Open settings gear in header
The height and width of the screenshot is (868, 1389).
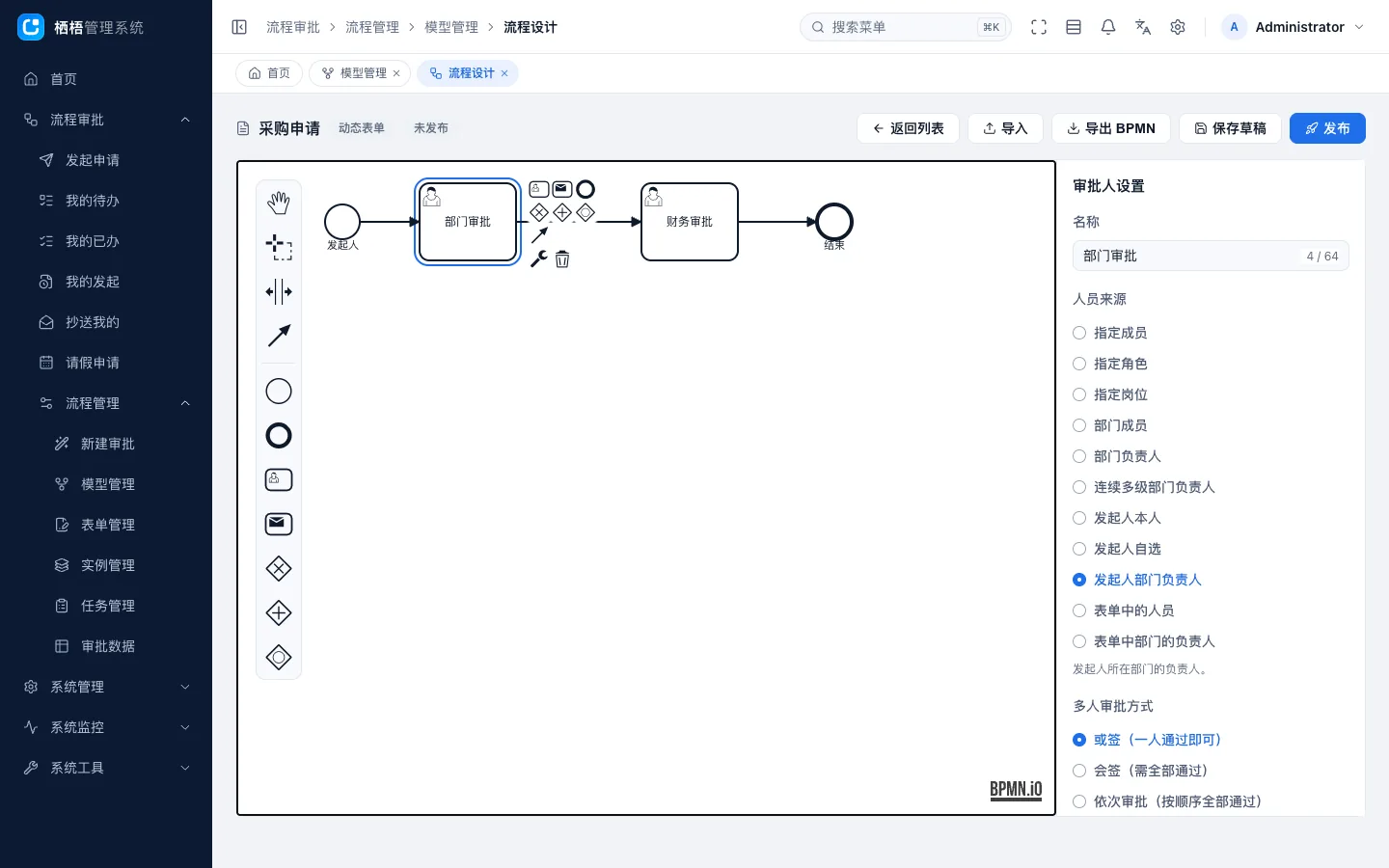[x=1178, y=27]
